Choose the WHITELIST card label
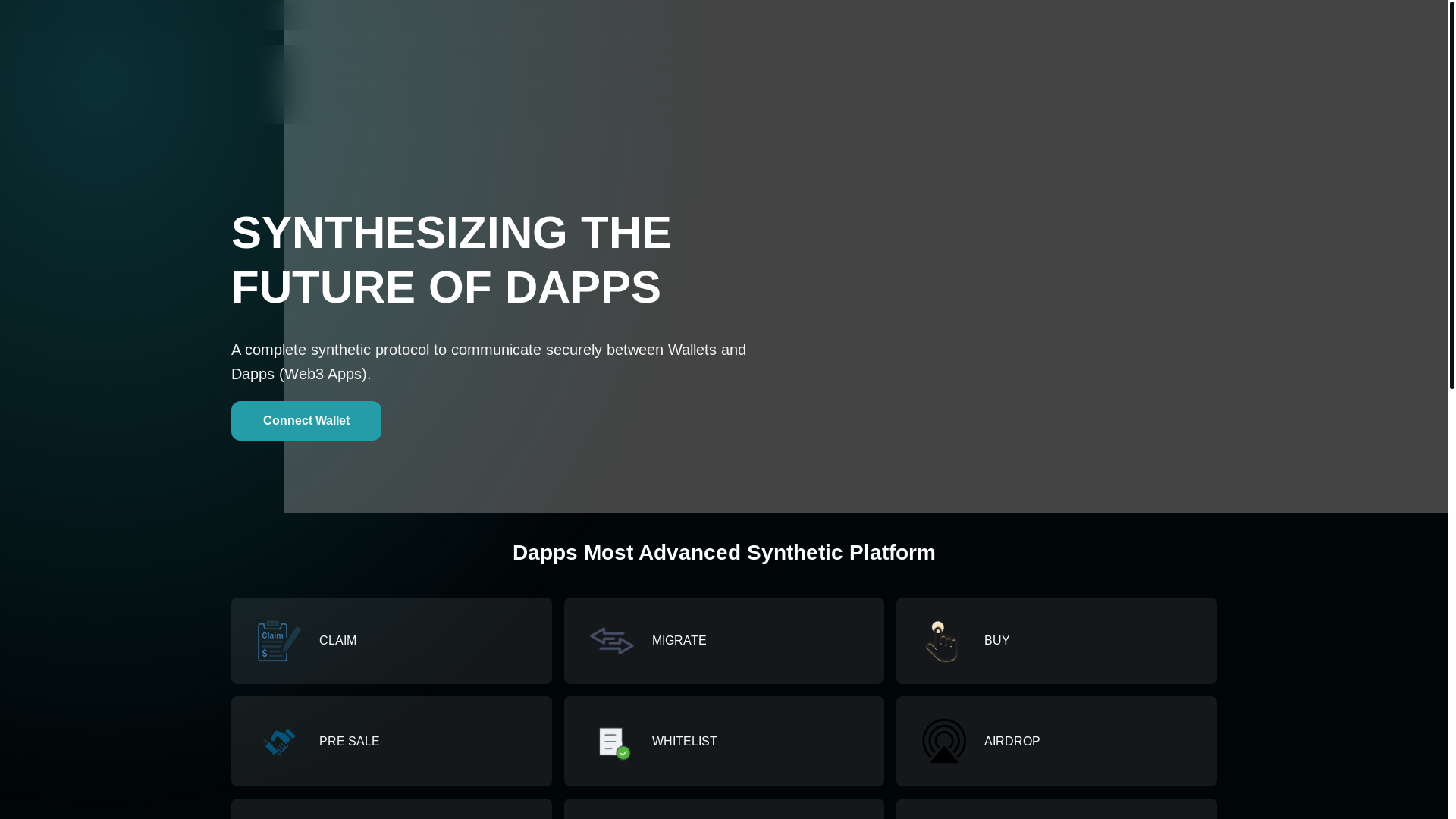The width and height of the screenshot is (1456, 819). point(684,742)
